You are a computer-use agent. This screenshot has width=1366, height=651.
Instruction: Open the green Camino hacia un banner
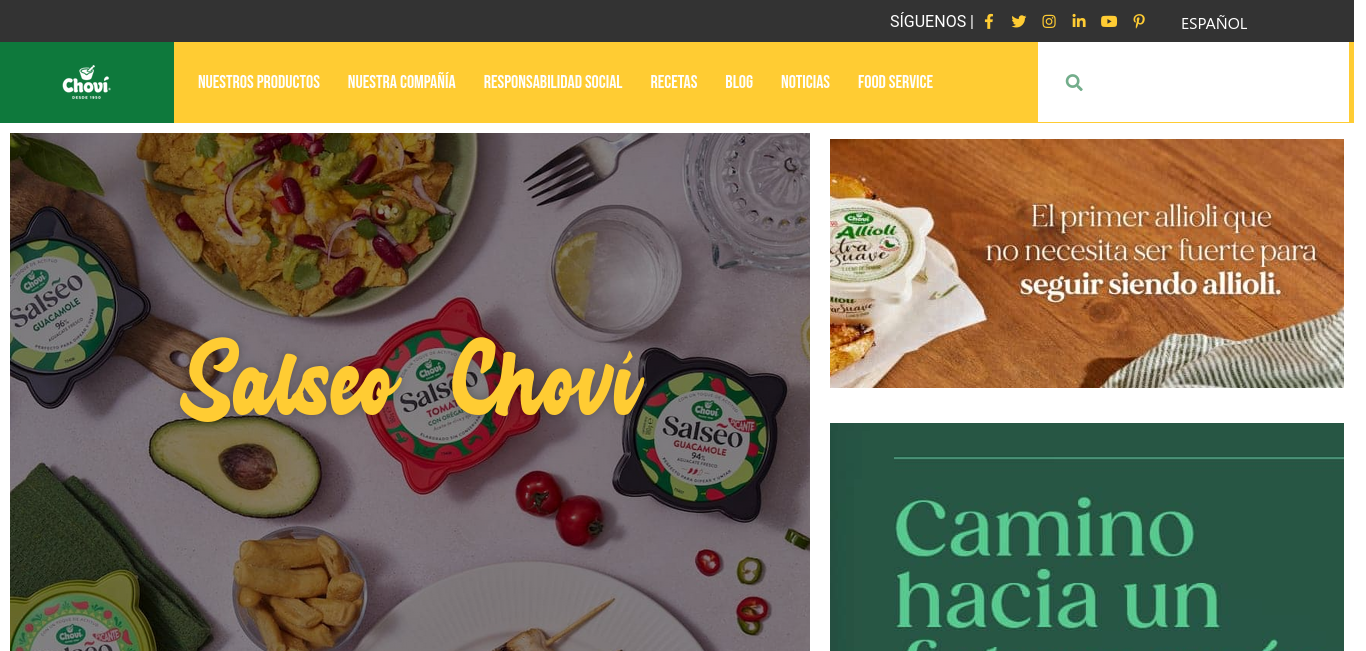point(1087,537)
